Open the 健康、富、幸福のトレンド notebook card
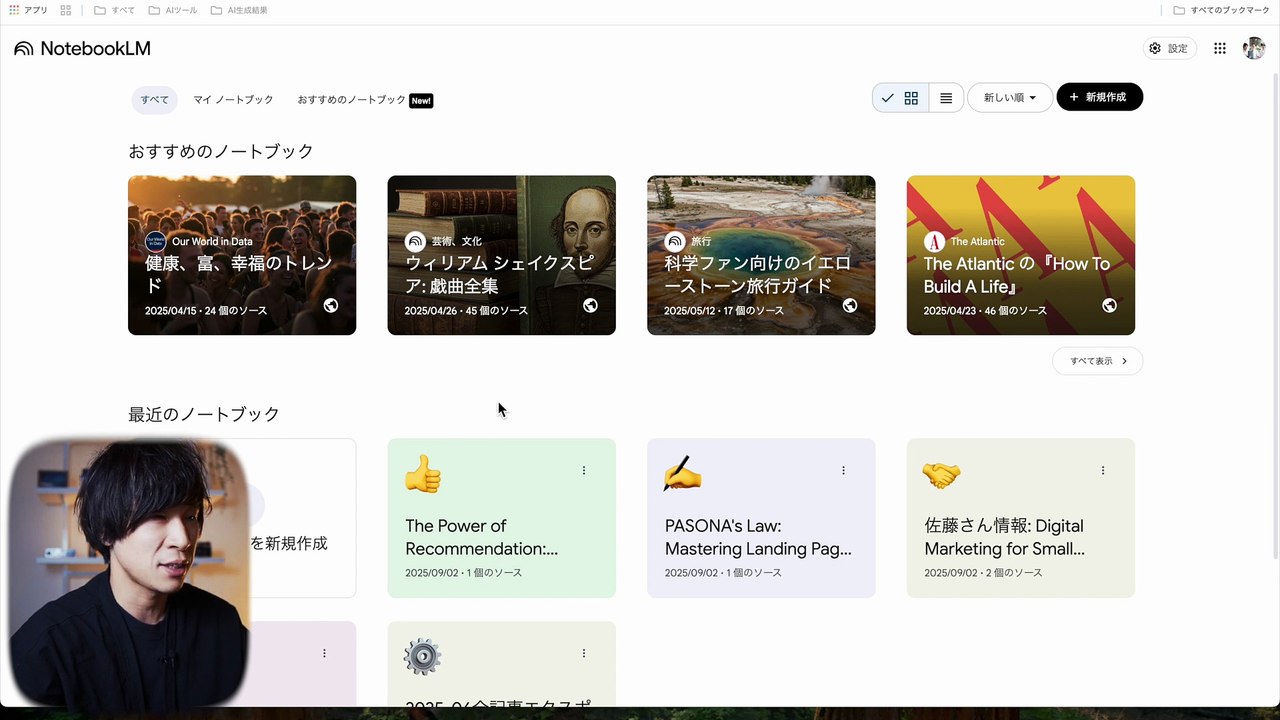 (242, 255)
